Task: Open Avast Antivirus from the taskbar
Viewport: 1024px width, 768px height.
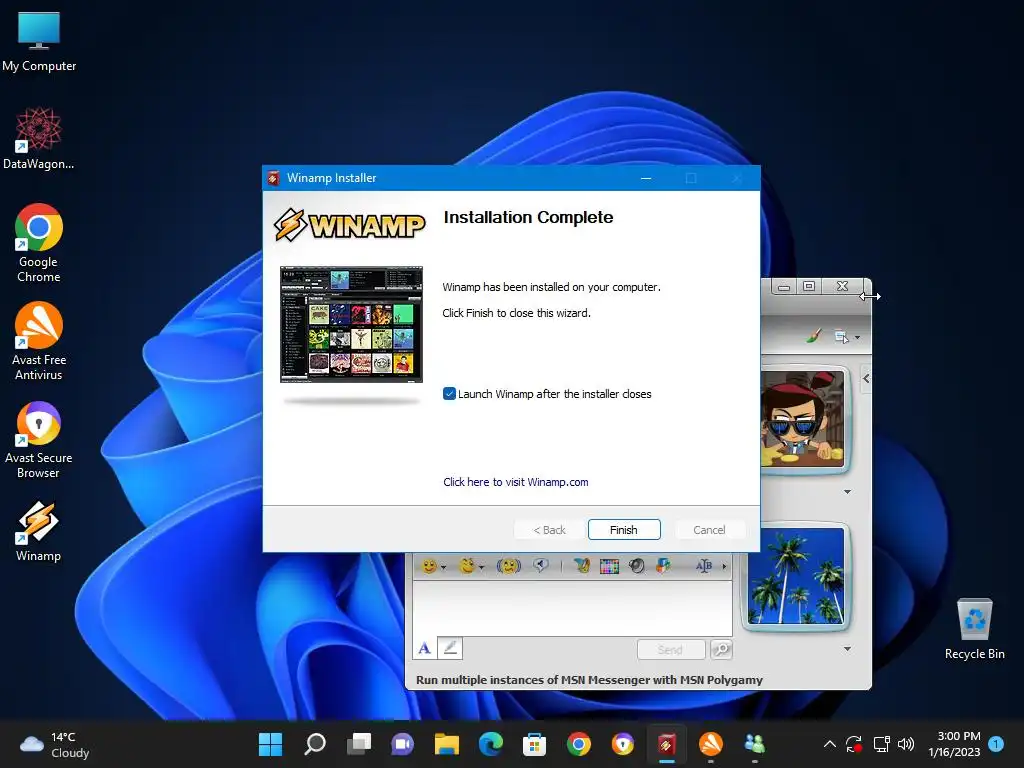Action: pos(711,744)
